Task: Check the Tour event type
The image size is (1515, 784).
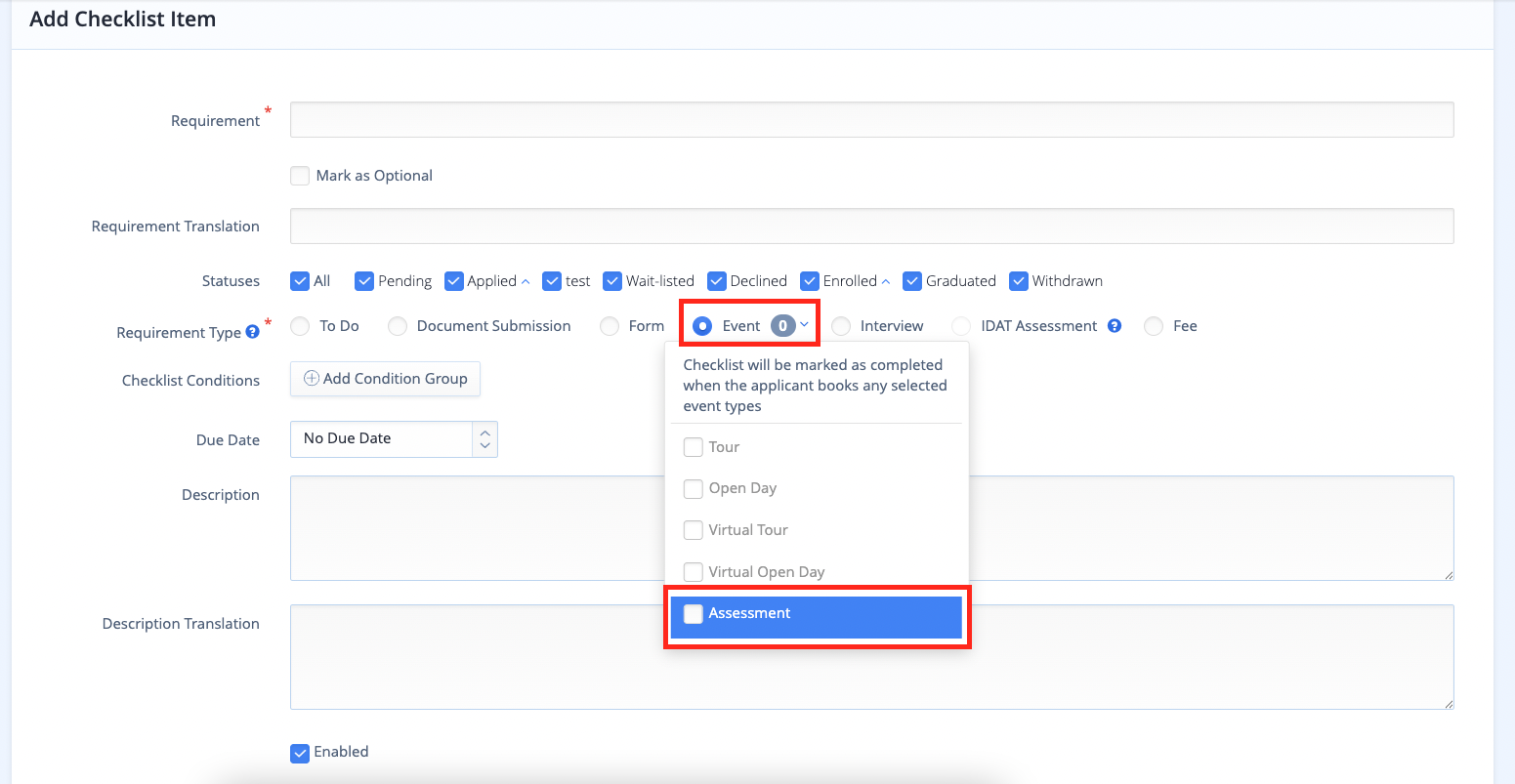Action: 694,447
